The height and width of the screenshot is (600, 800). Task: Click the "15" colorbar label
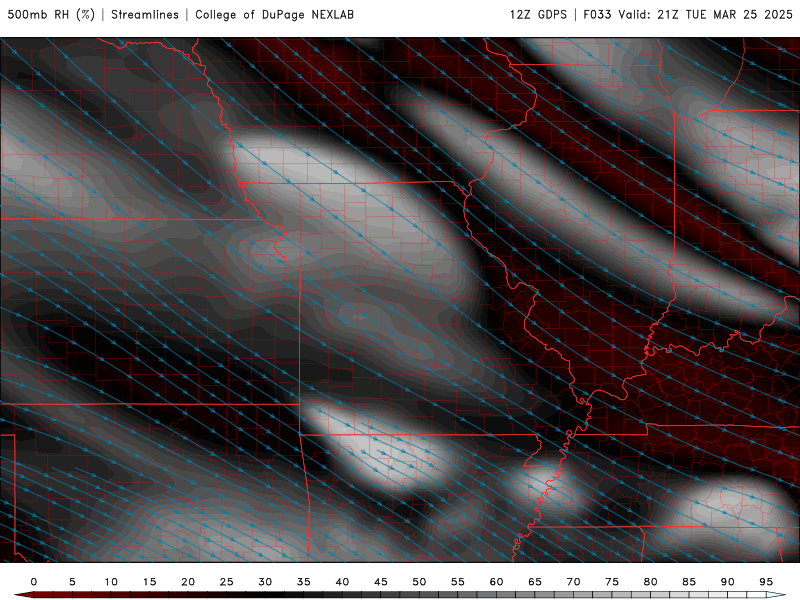pos(149,582)
